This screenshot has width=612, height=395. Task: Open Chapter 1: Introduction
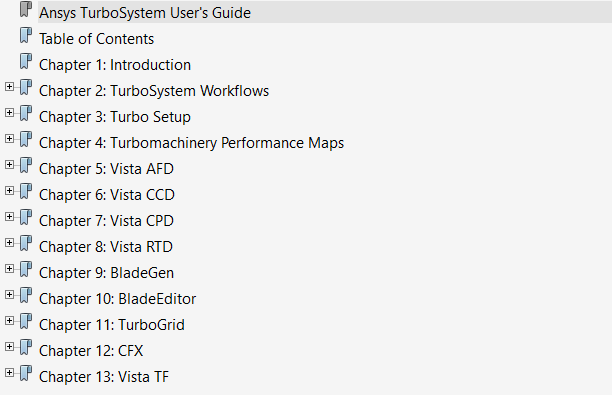tap(115, 65)
